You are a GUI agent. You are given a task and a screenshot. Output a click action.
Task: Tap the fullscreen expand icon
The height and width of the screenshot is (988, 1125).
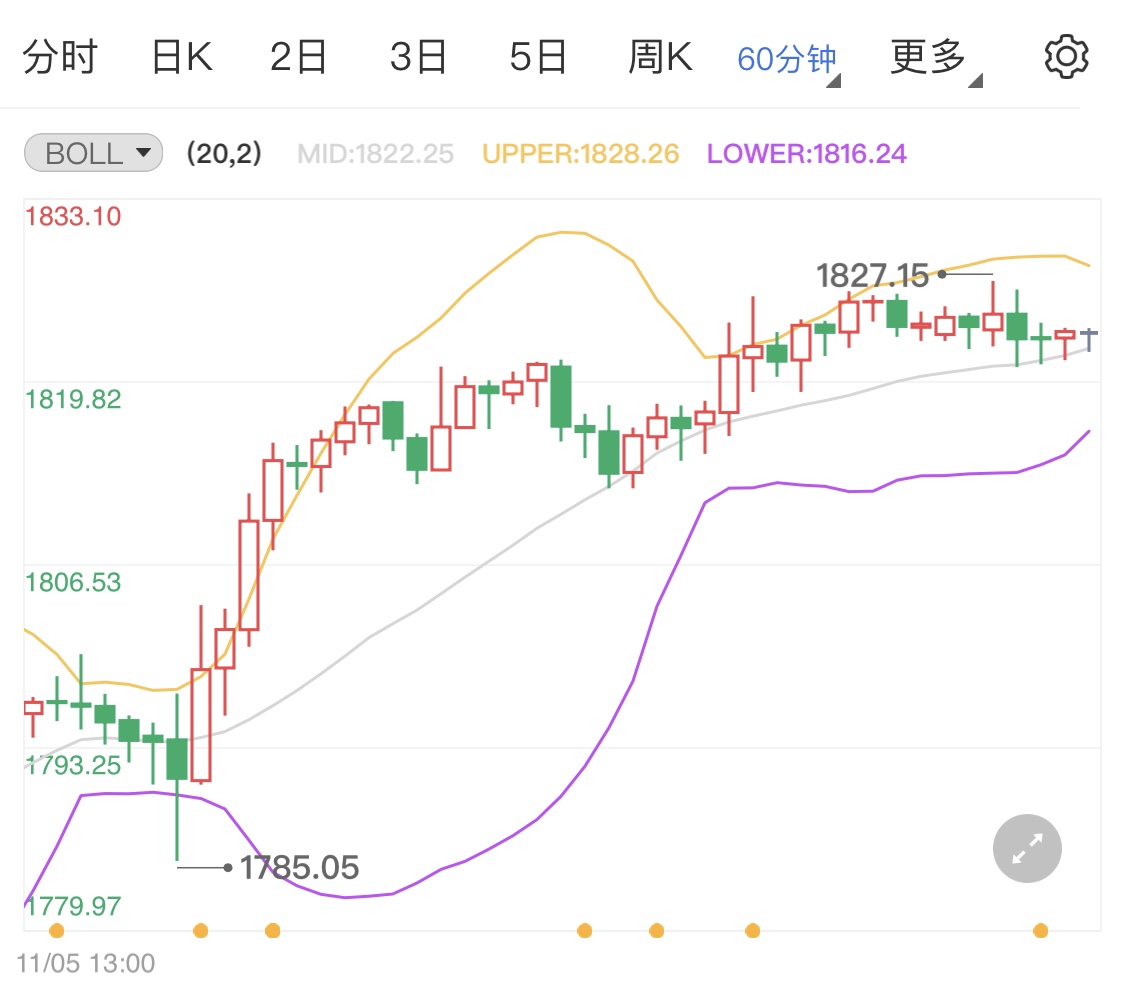pyautogui.click(x=1026, y=848)
